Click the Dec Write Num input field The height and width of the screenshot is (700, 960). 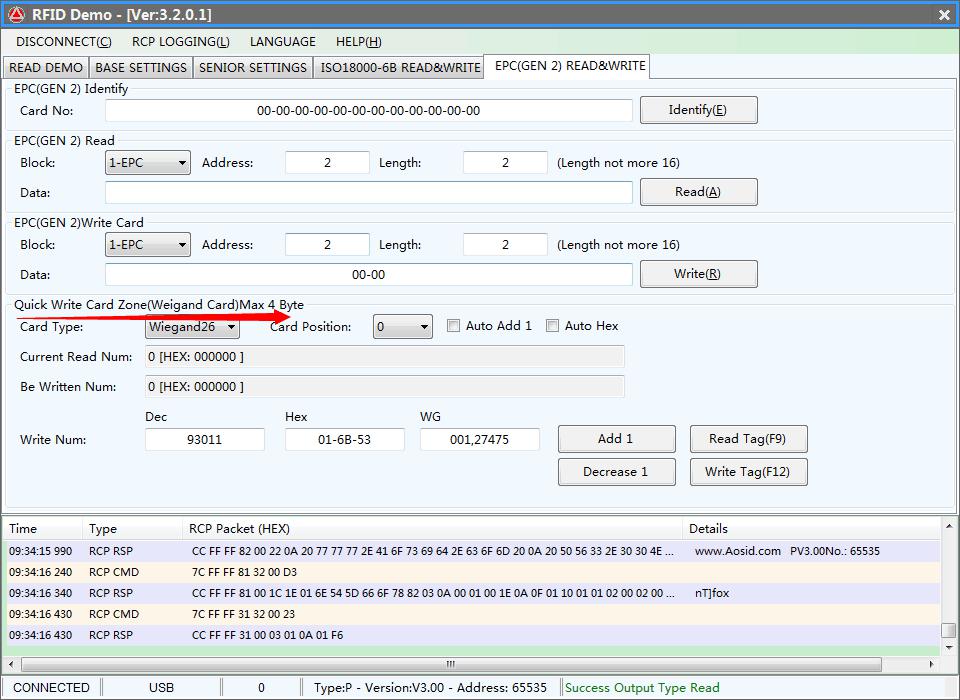[205, 440]
